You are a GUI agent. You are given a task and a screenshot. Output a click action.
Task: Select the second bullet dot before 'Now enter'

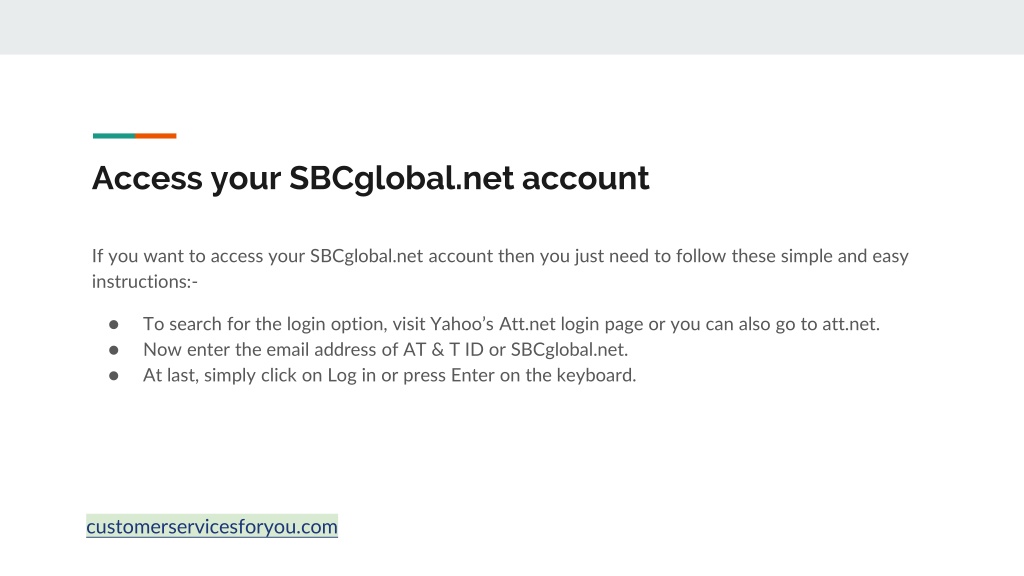click(x=114, y=350)
